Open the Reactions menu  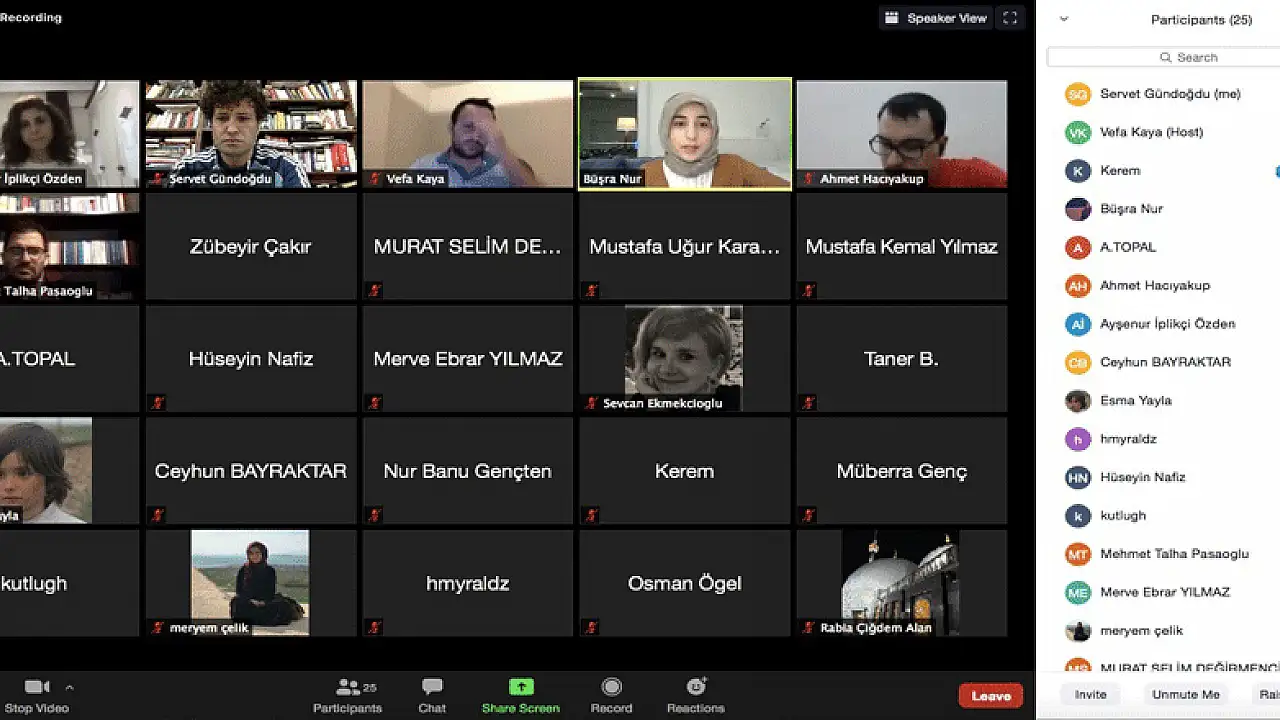pyautogui.click(x=696, y=687)
